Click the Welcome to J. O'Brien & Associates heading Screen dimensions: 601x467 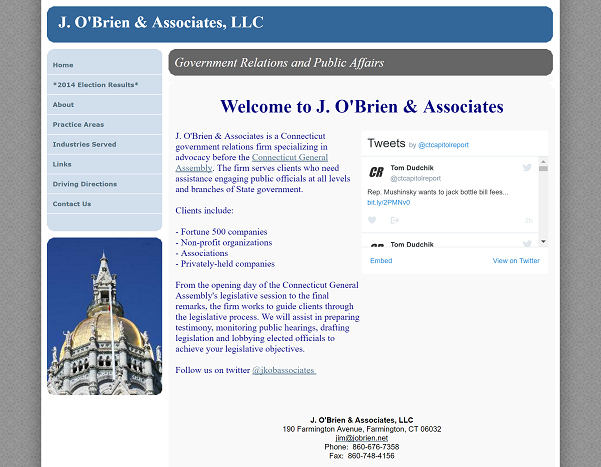click(362, 107)
